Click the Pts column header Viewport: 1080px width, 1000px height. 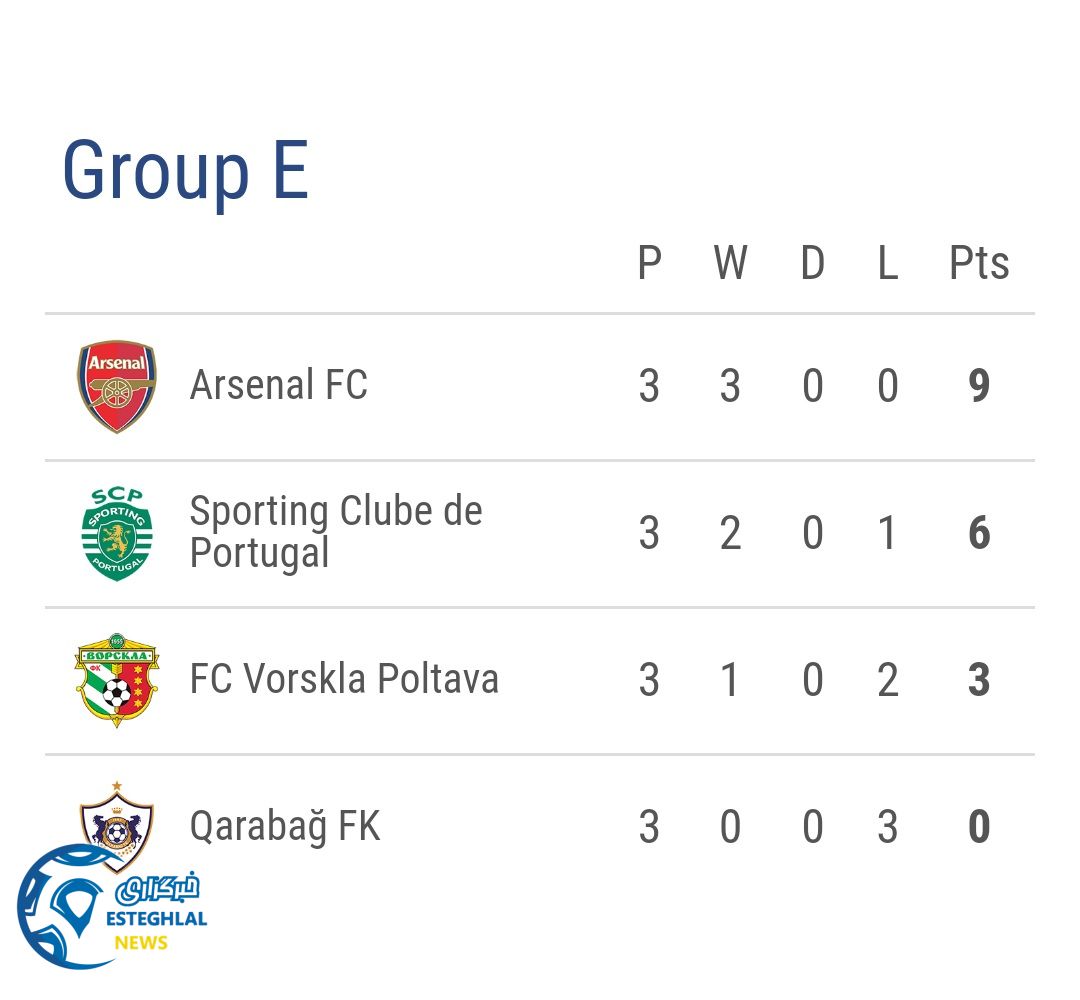click(979, 264)
